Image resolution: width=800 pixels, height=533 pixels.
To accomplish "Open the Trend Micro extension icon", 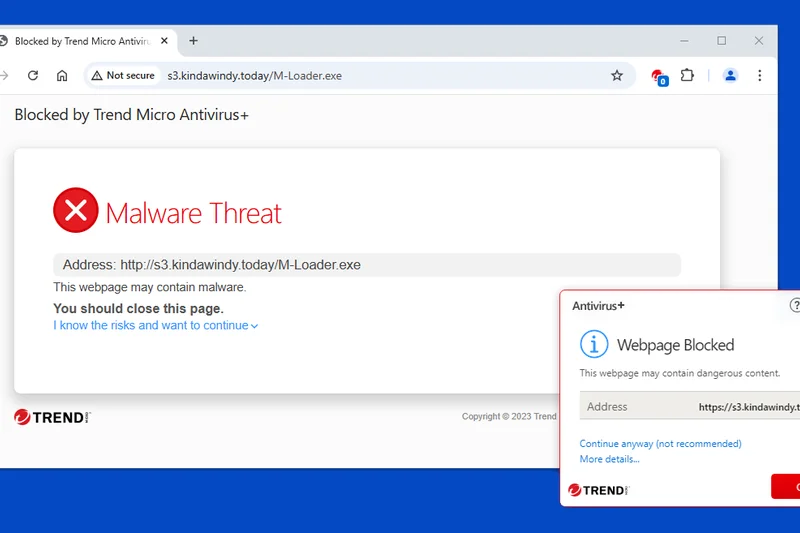I will 659,77.
